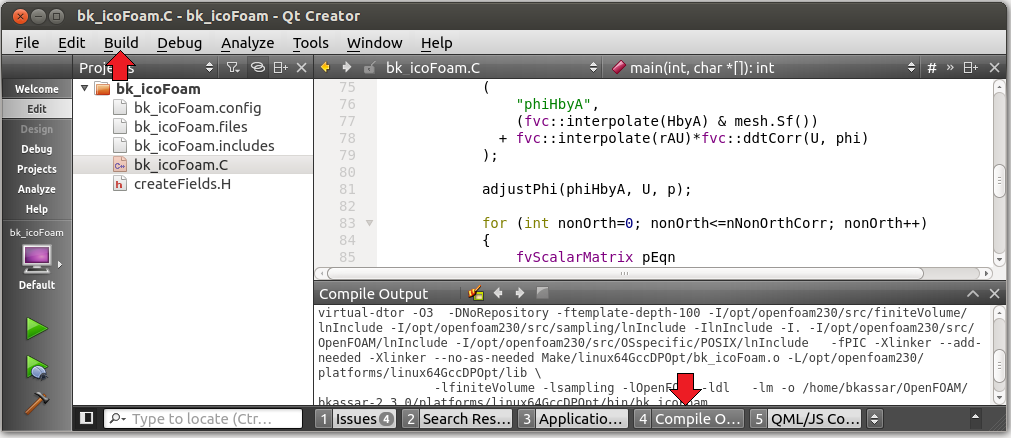Select the bk_icoFoam project folder
The height and width of the screenshot is (438, 1011).
[159, 89]
